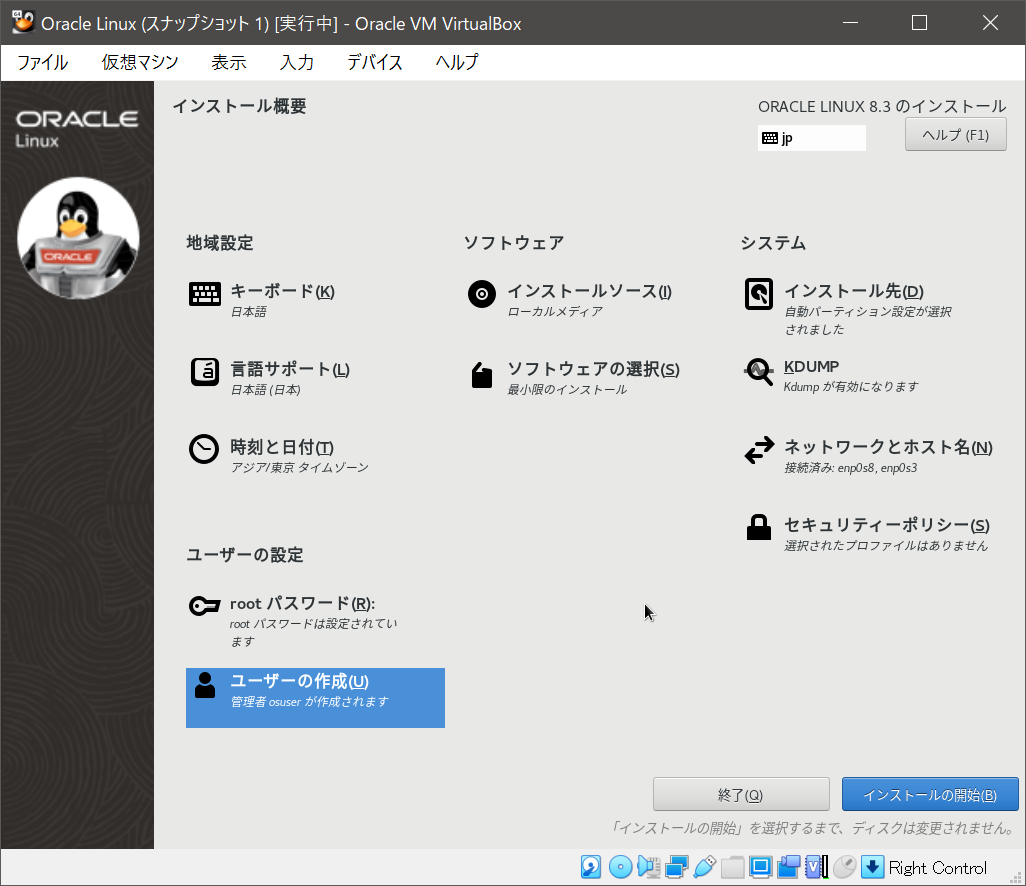Minimize the VirtualBox window
The height and width of the screenshot is (886, 1026).
coord(850,23)
